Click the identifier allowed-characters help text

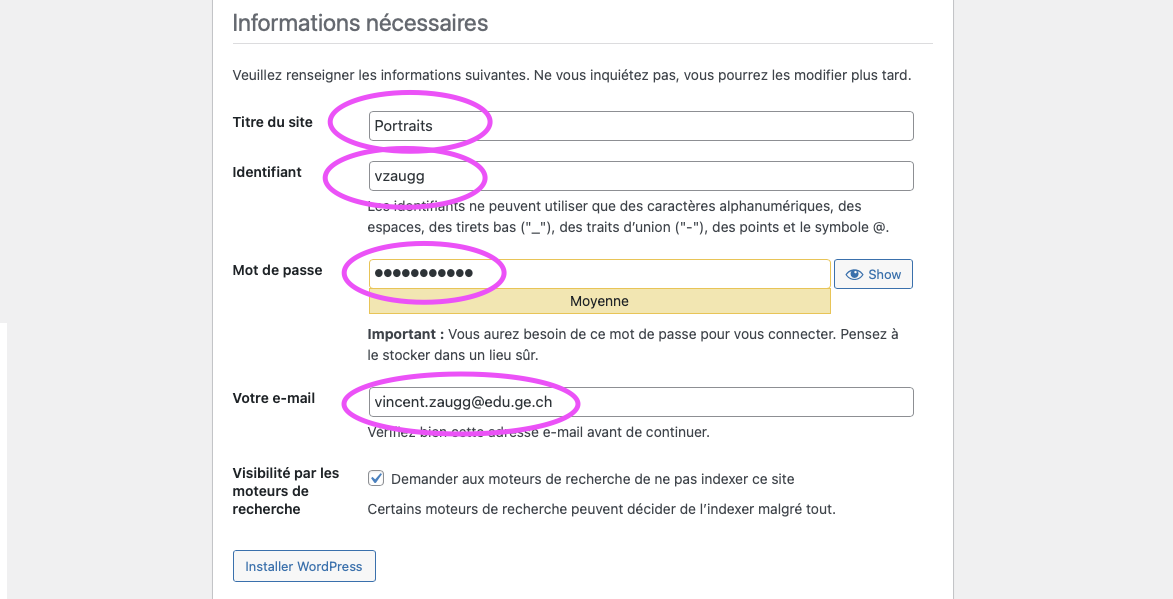[x=627, y=217]
